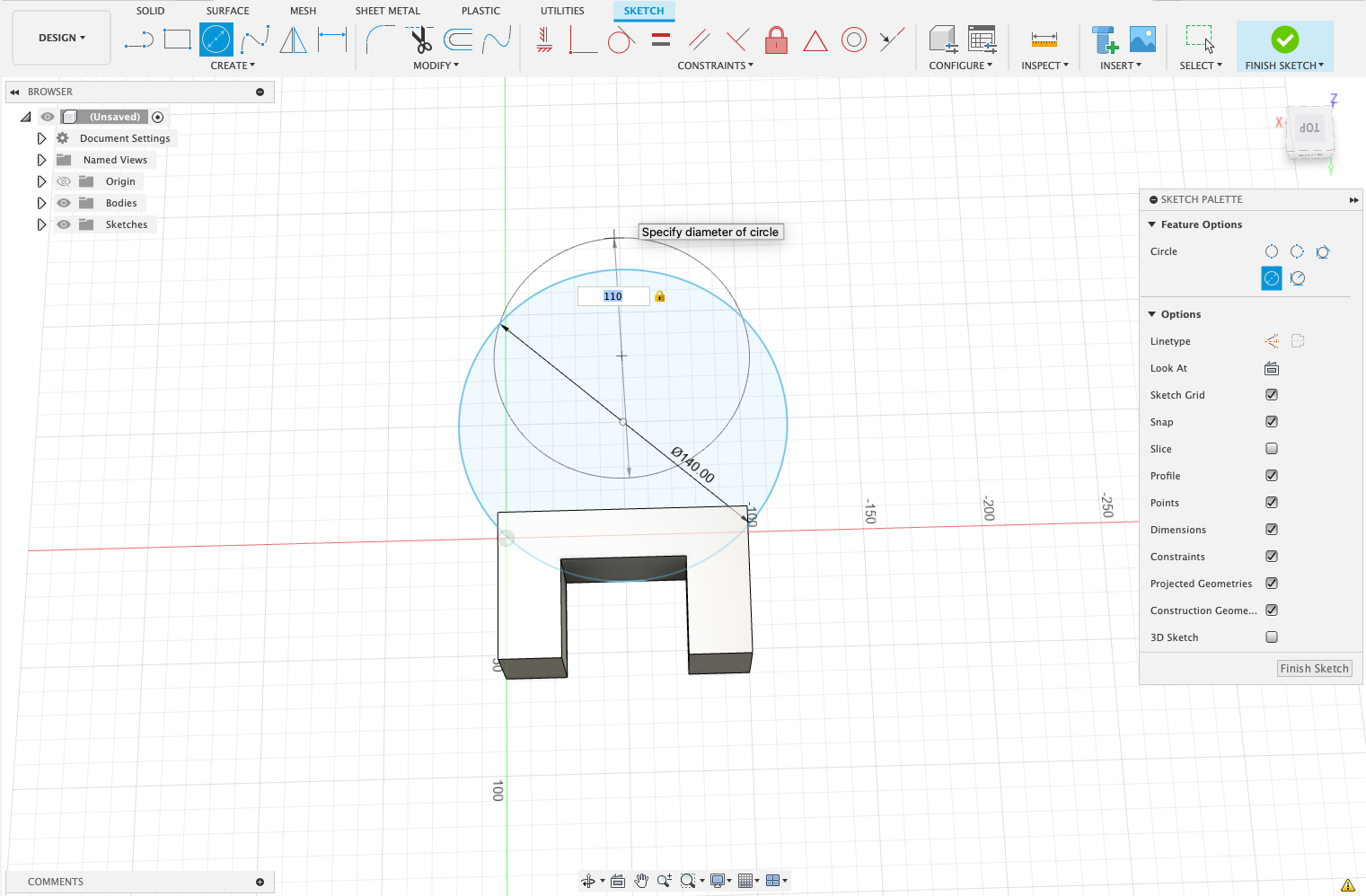Click the green Finish Sketch checkmark
1366x896 pixels.
point(1285,40)
